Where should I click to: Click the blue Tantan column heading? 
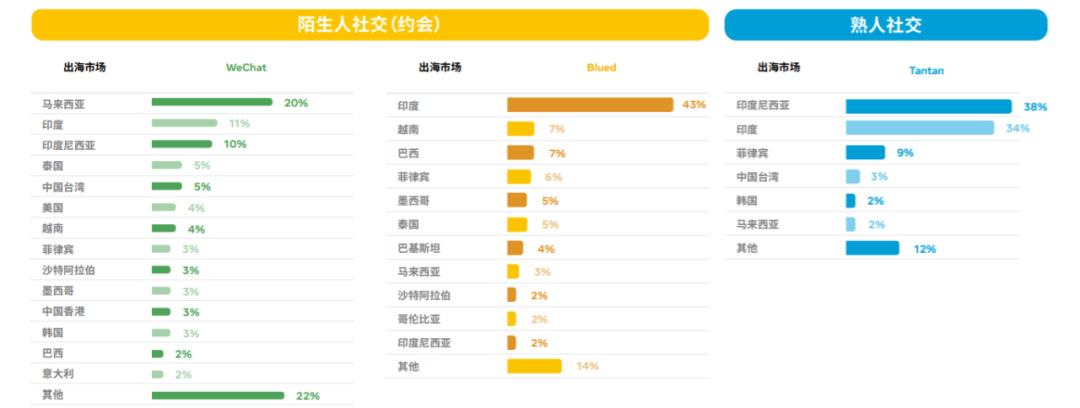pos(926,70)
